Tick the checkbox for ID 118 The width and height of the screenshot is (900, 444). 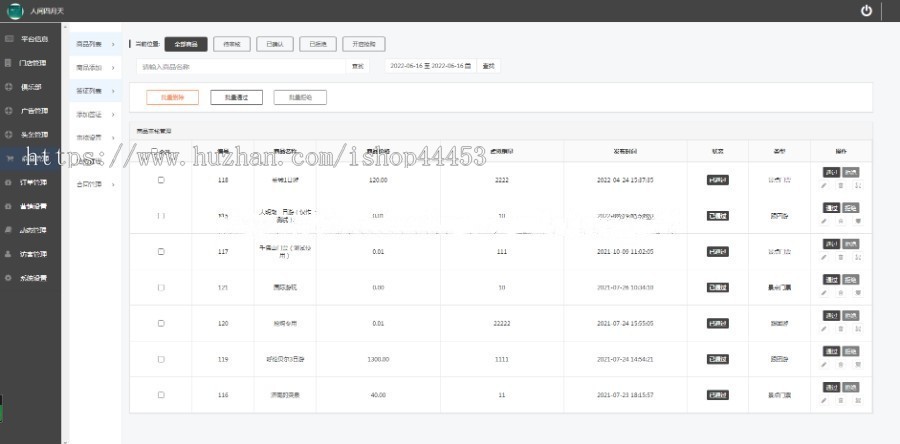click(161, 180)
